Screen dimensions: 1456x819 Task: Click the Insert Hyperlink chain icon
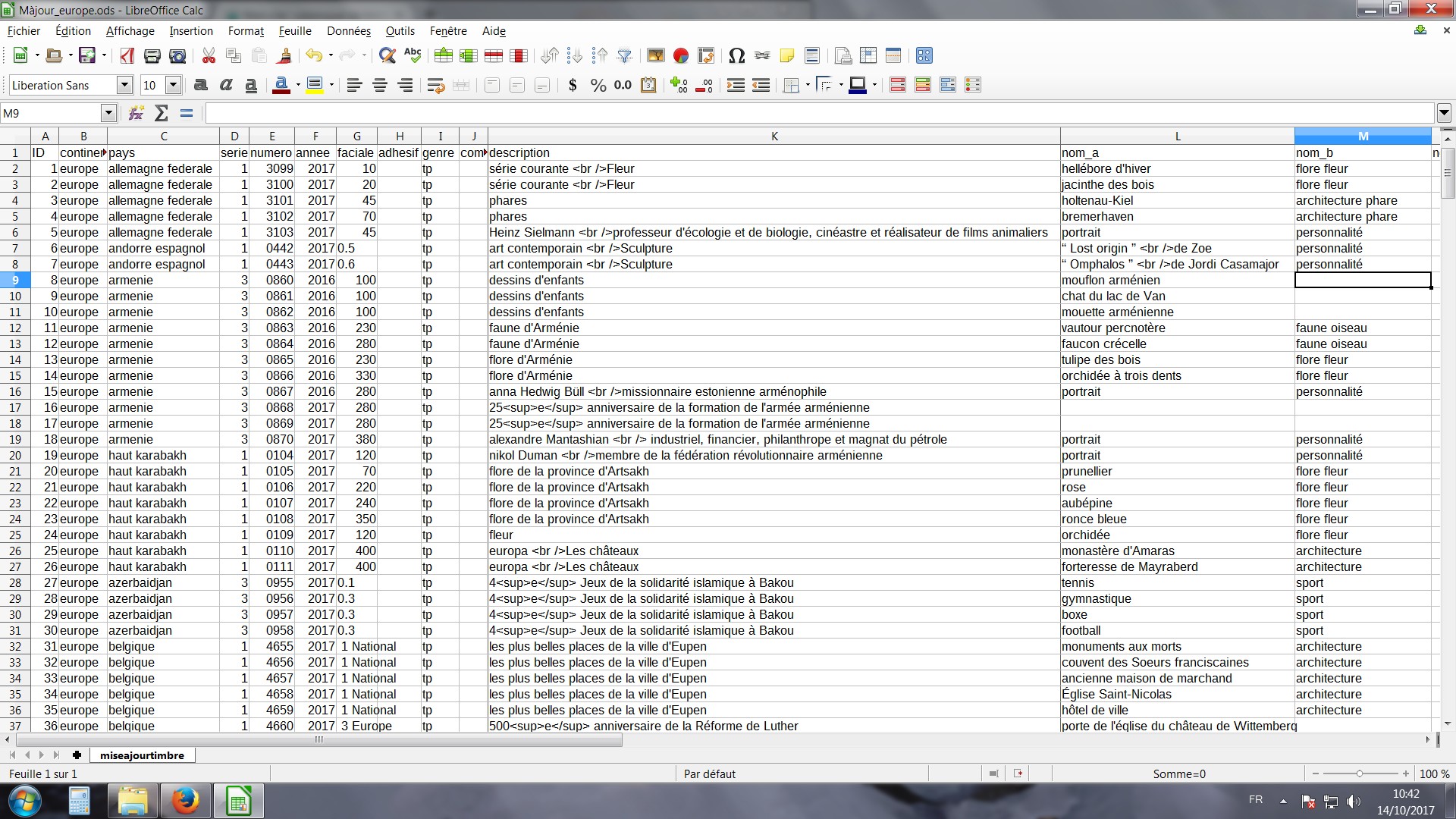(x=762, y=55)
